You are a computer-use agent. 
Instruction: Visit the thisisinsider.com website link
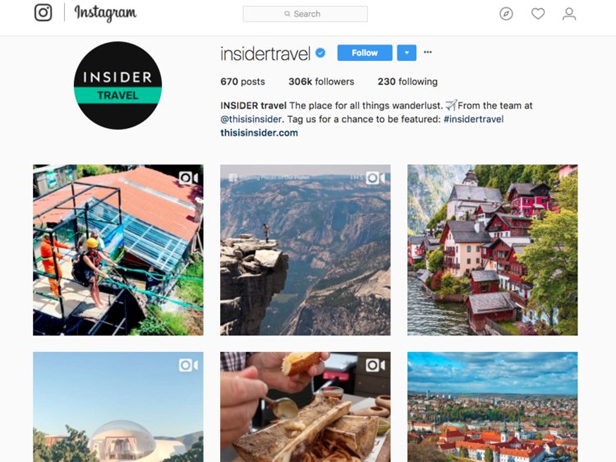point(259,133)
